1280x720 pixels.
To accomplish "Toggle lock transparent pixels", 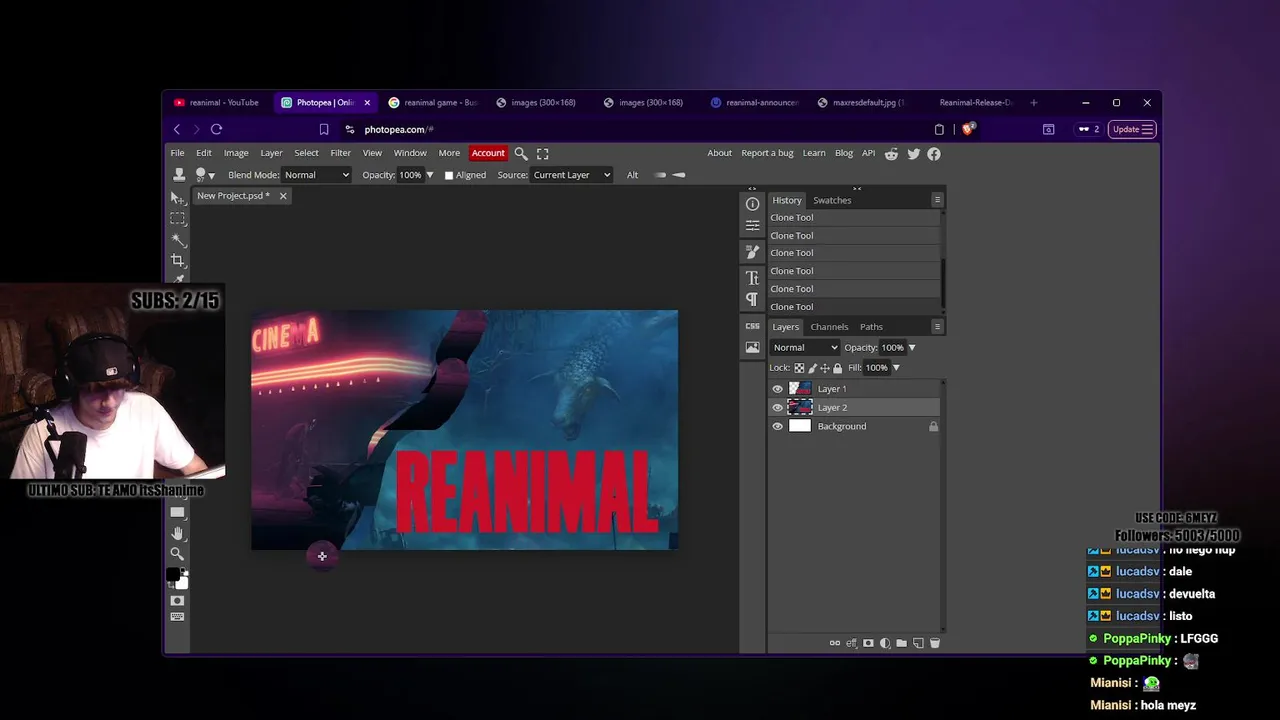I will [799, 368].
